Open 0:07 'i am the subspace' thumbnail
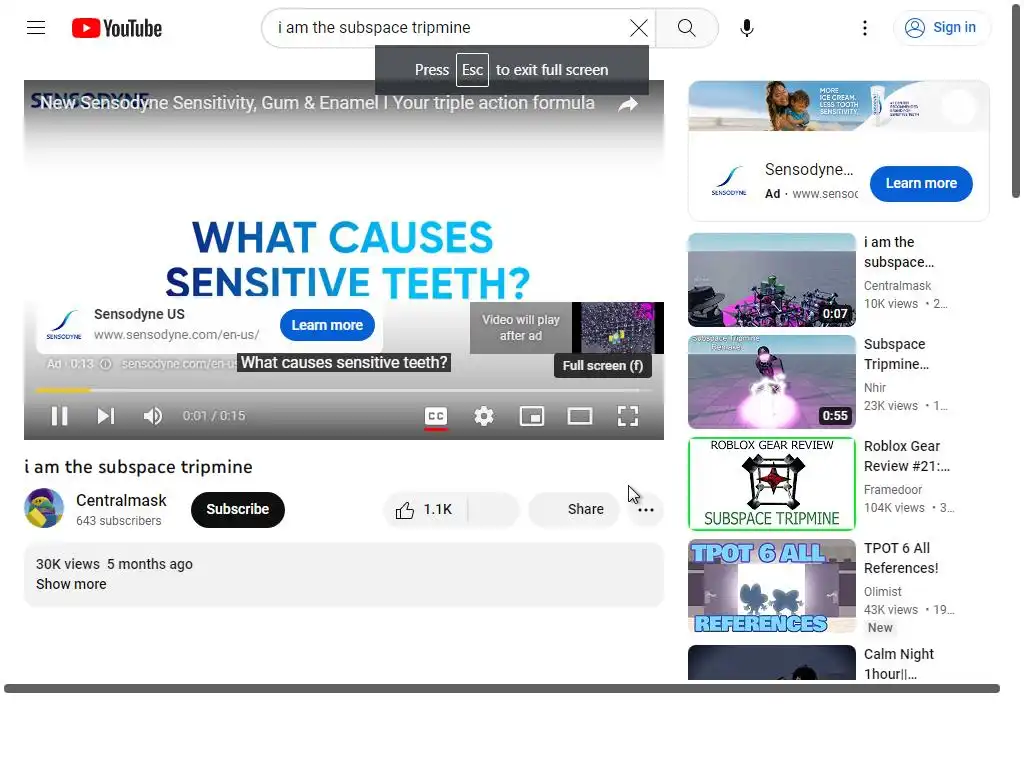The width and height of the screenshot is (1024, 768). pos(772,280)
